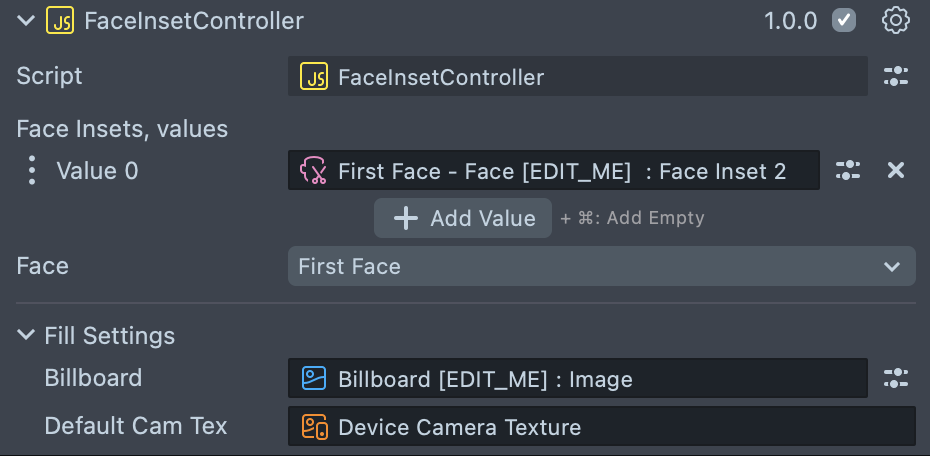The image size is (930, 456).
Task: Select the Billboard [EDIT_ME] : Image field
Action: click(577, 379)
